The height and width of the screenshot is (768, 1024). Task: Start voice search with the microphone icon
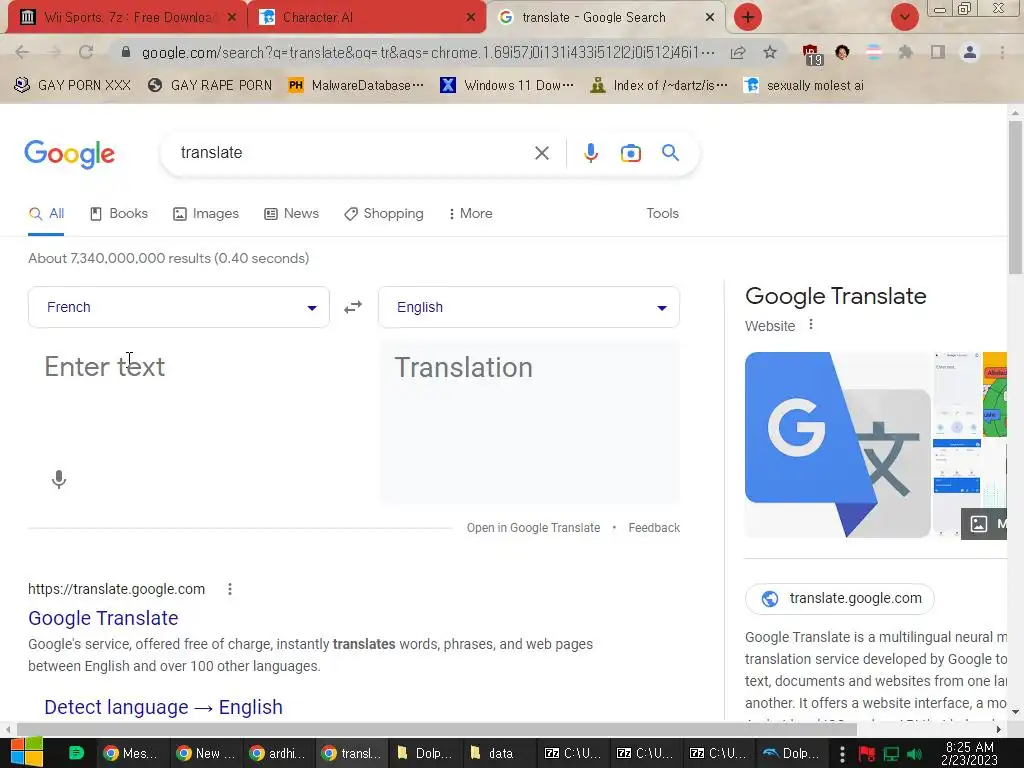click(x=590, y=153)
